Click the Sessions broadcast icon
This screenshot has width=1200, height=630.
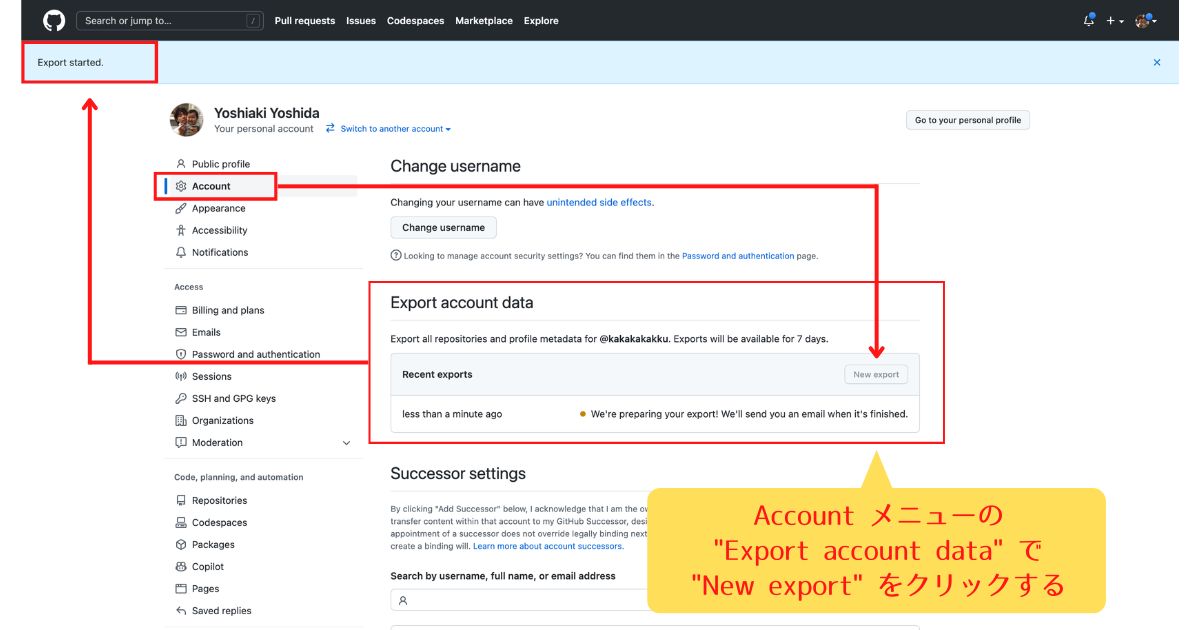(181, 376)
